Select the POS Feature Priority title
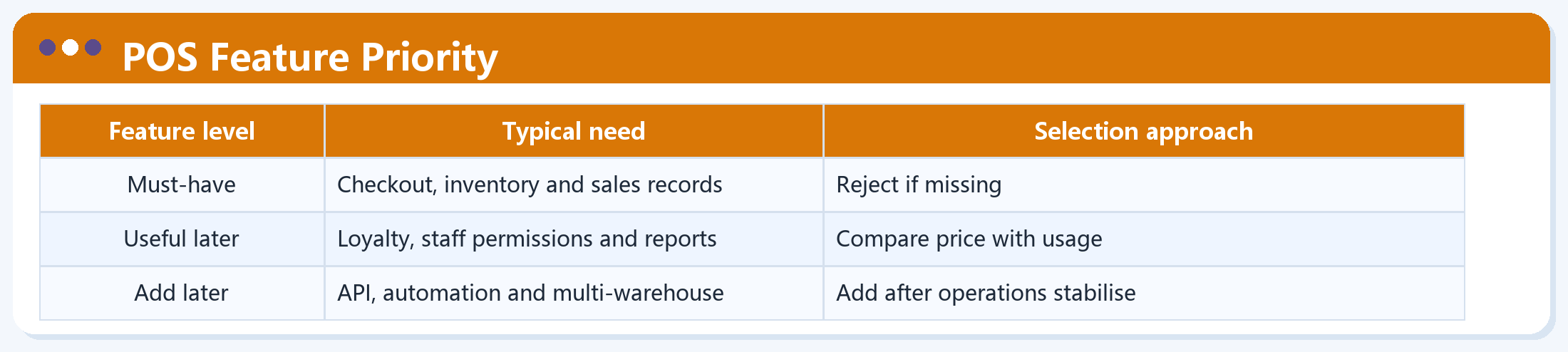The width and height of the screenshot is (1568, 352). pyautogui.click(x=310, y=57)
